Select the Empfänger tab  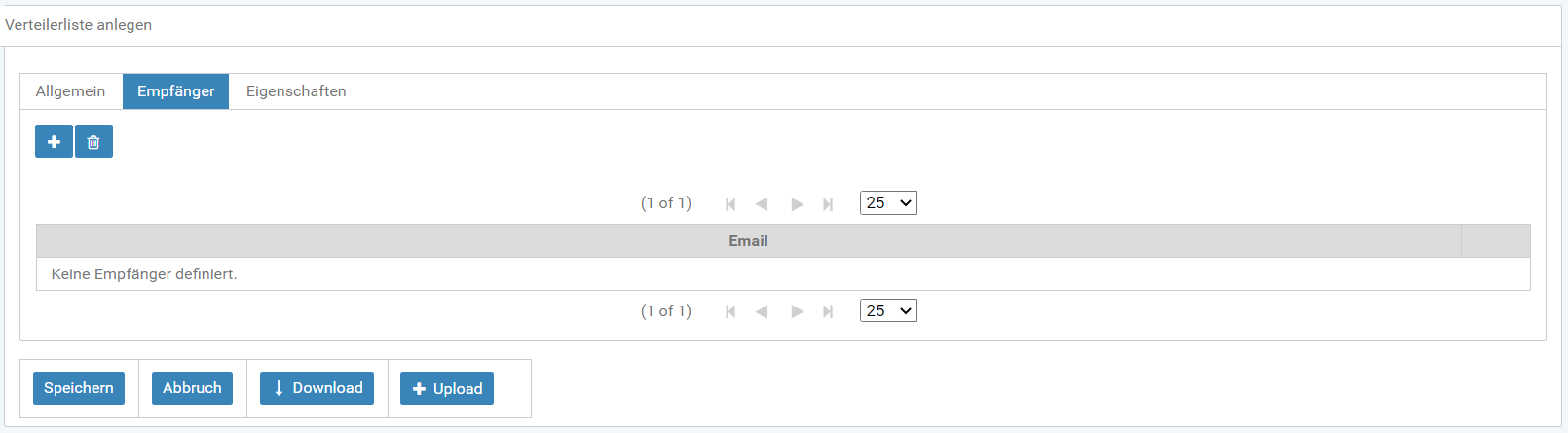(x=175, y=91)
